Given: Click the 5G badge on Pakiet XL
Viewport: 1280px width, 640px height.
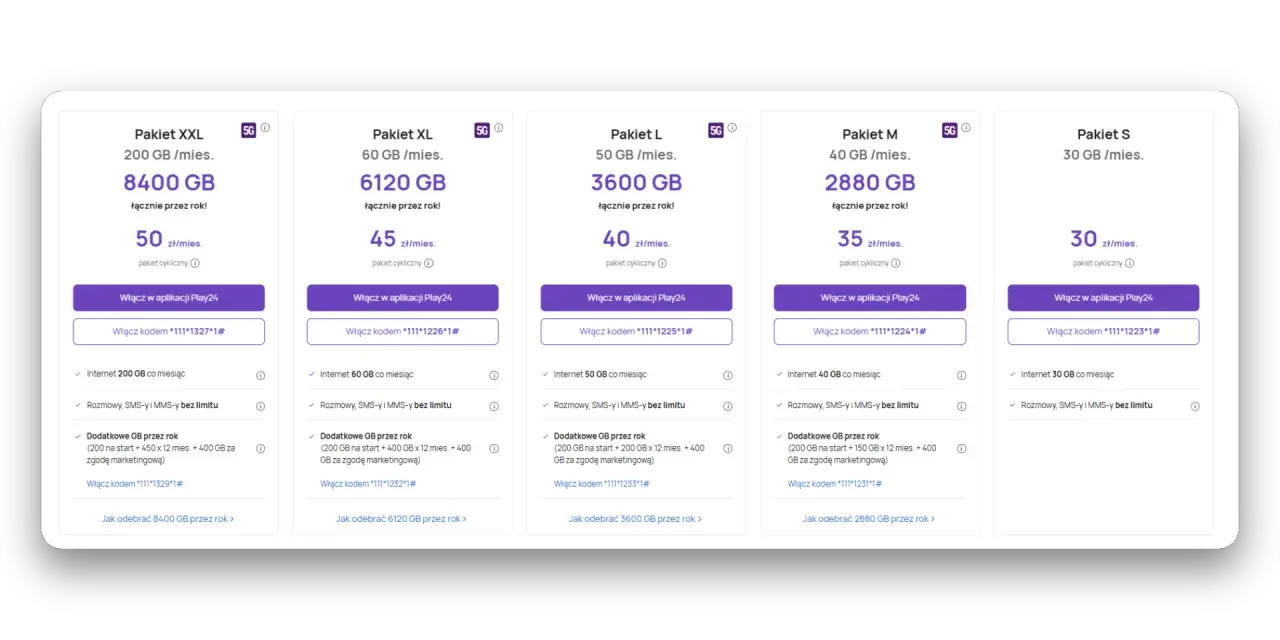Looking at the screenshot, I should pyautogui.click(x=482, y=130).
